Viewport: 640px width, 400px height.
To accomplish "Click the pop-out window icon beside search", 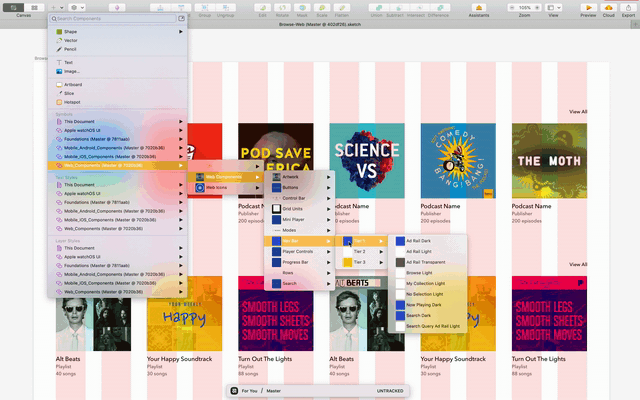I will 181,18.
